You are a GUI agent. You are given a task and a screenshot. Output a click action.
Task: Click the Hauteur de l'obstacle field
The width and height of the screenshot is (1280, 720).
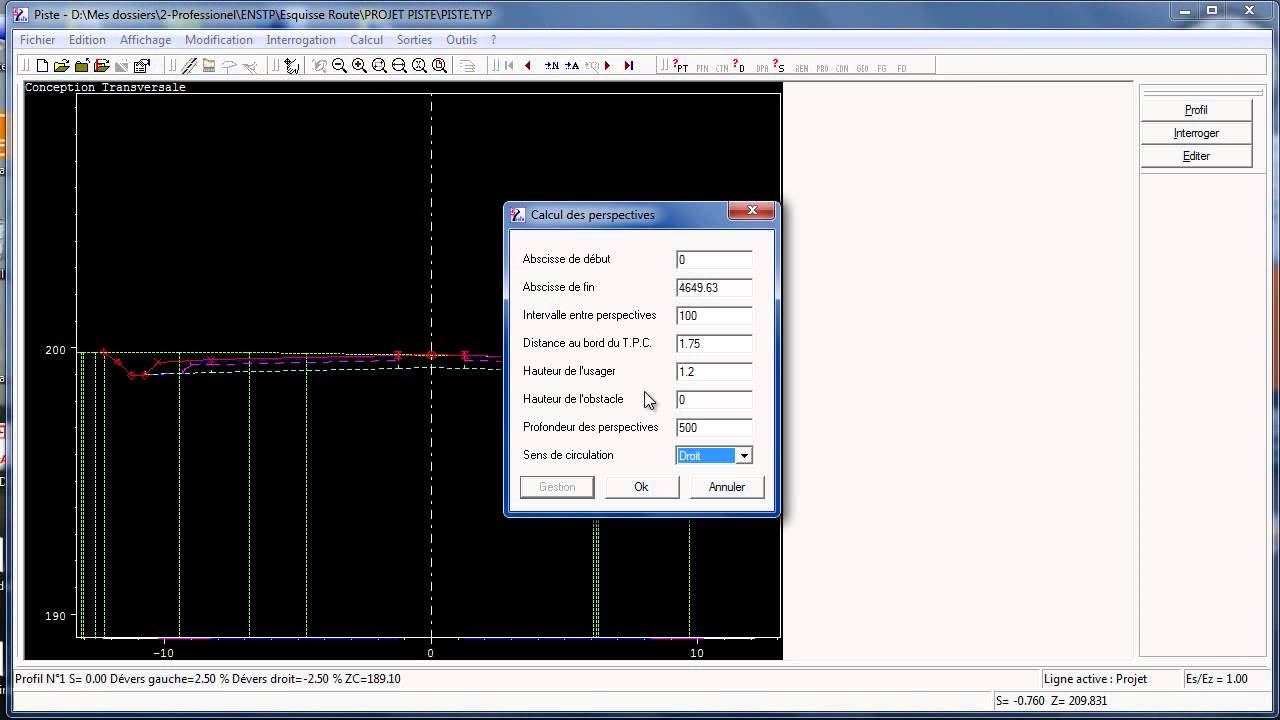click(x=714, y=400)
